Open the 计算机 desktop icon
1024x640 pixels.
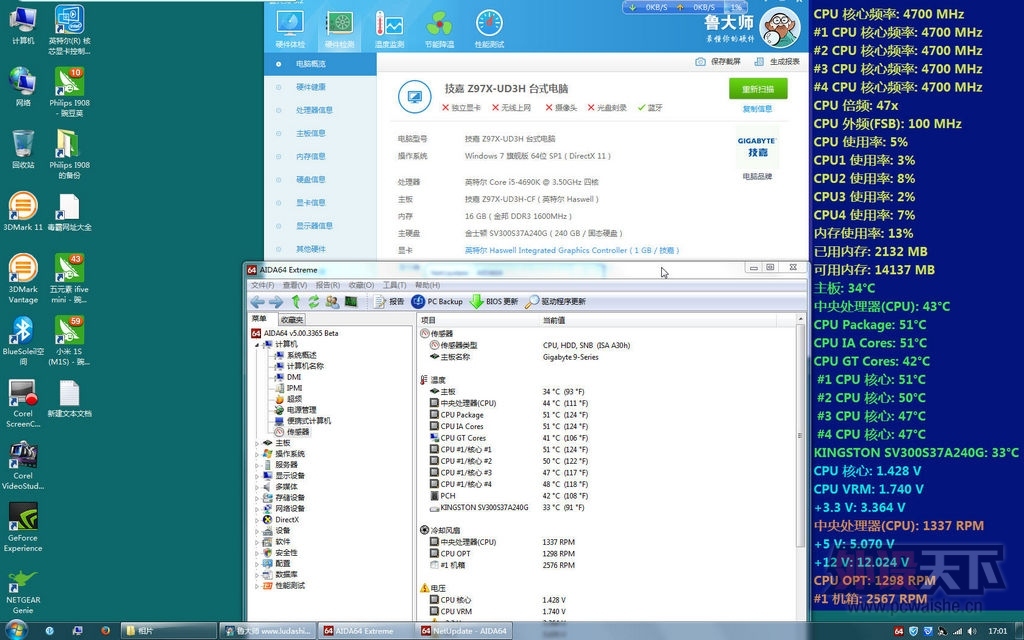pyautogui.click(x=23, y=25)
